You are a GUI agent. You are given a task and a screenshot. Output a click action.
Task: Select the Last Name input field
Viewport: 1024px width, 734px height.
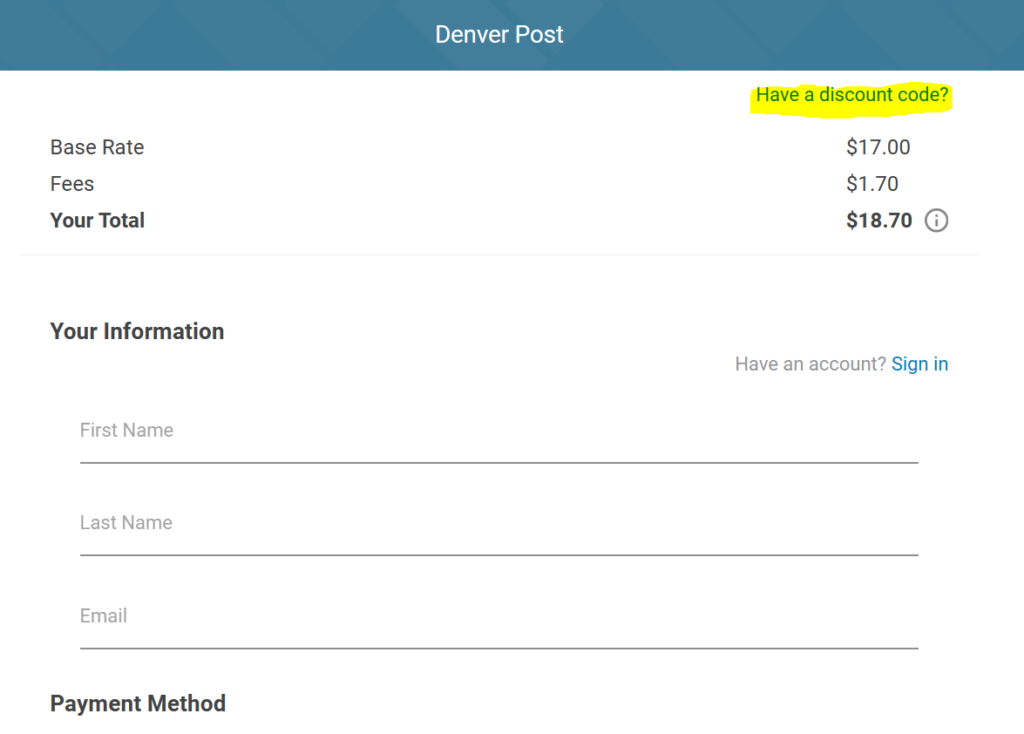click(499, 528)
